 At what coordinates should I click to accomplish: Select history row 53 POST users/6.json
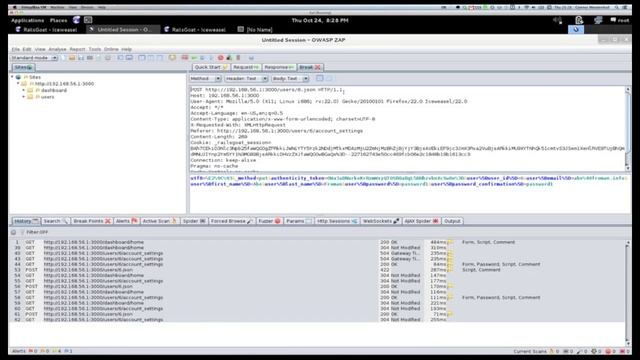pos(317,270)
